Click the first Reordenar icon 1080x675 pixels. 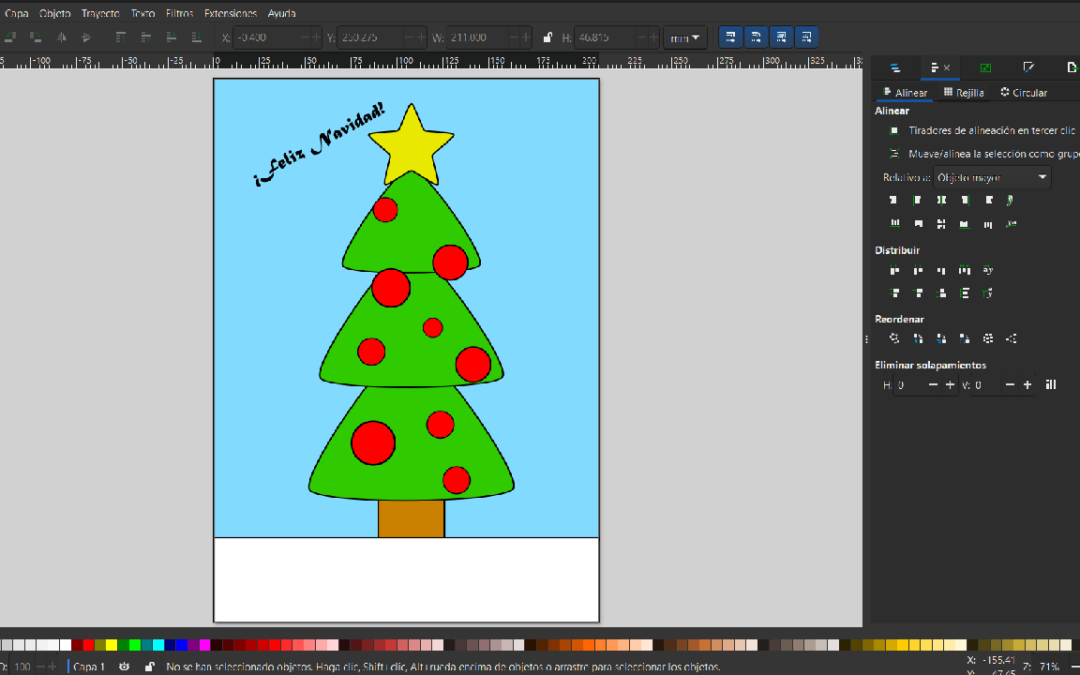[x=894, y=339]
